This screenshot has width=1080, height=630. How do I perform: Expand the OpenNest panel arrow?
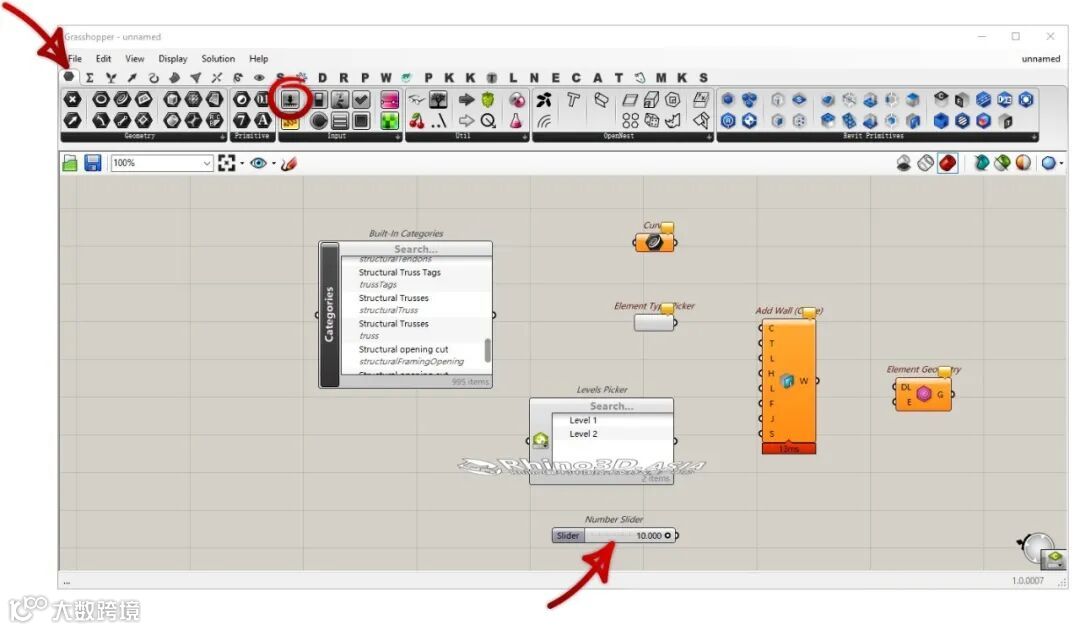[709, 137]
